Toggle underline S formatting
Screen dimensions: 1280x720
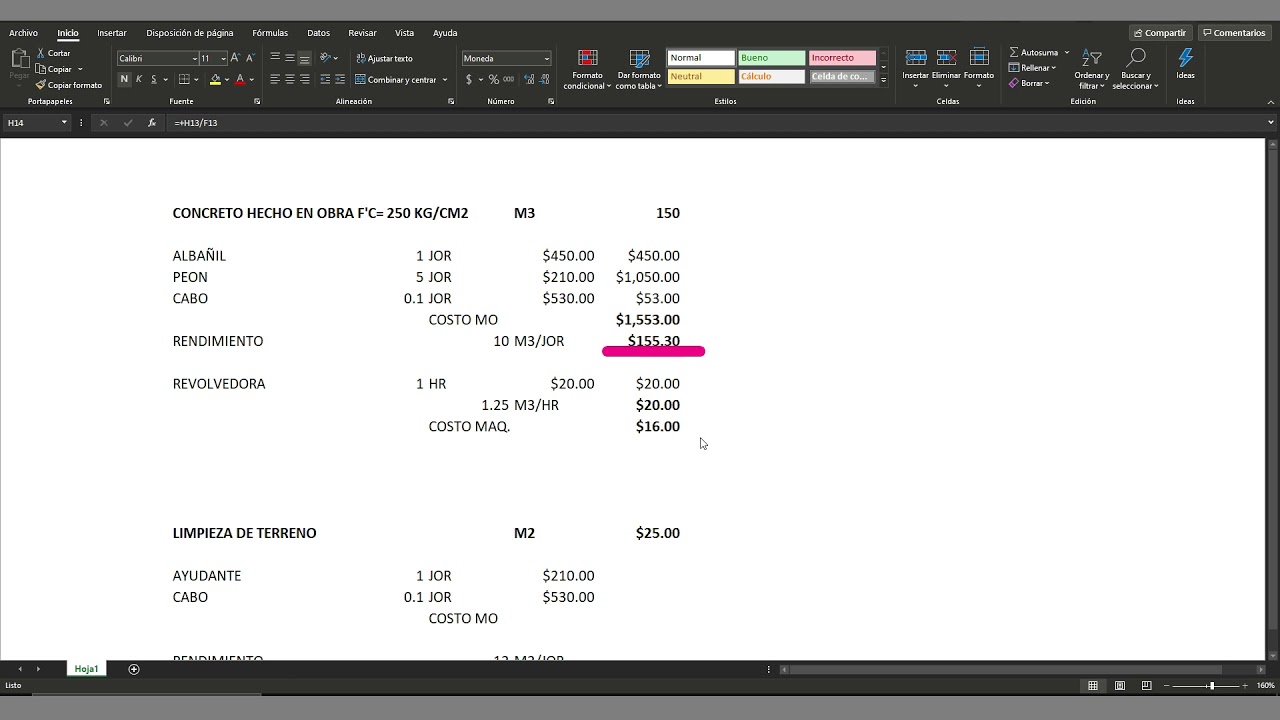[153, 79]
